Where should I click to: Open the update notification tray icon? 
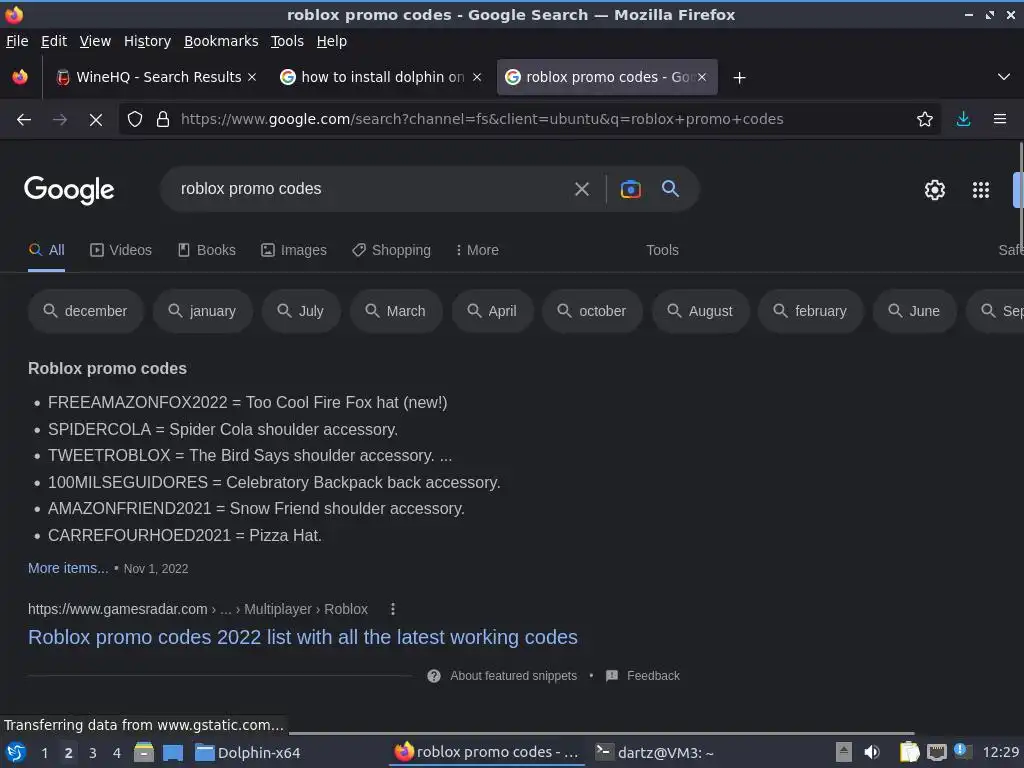coord(961,750)
